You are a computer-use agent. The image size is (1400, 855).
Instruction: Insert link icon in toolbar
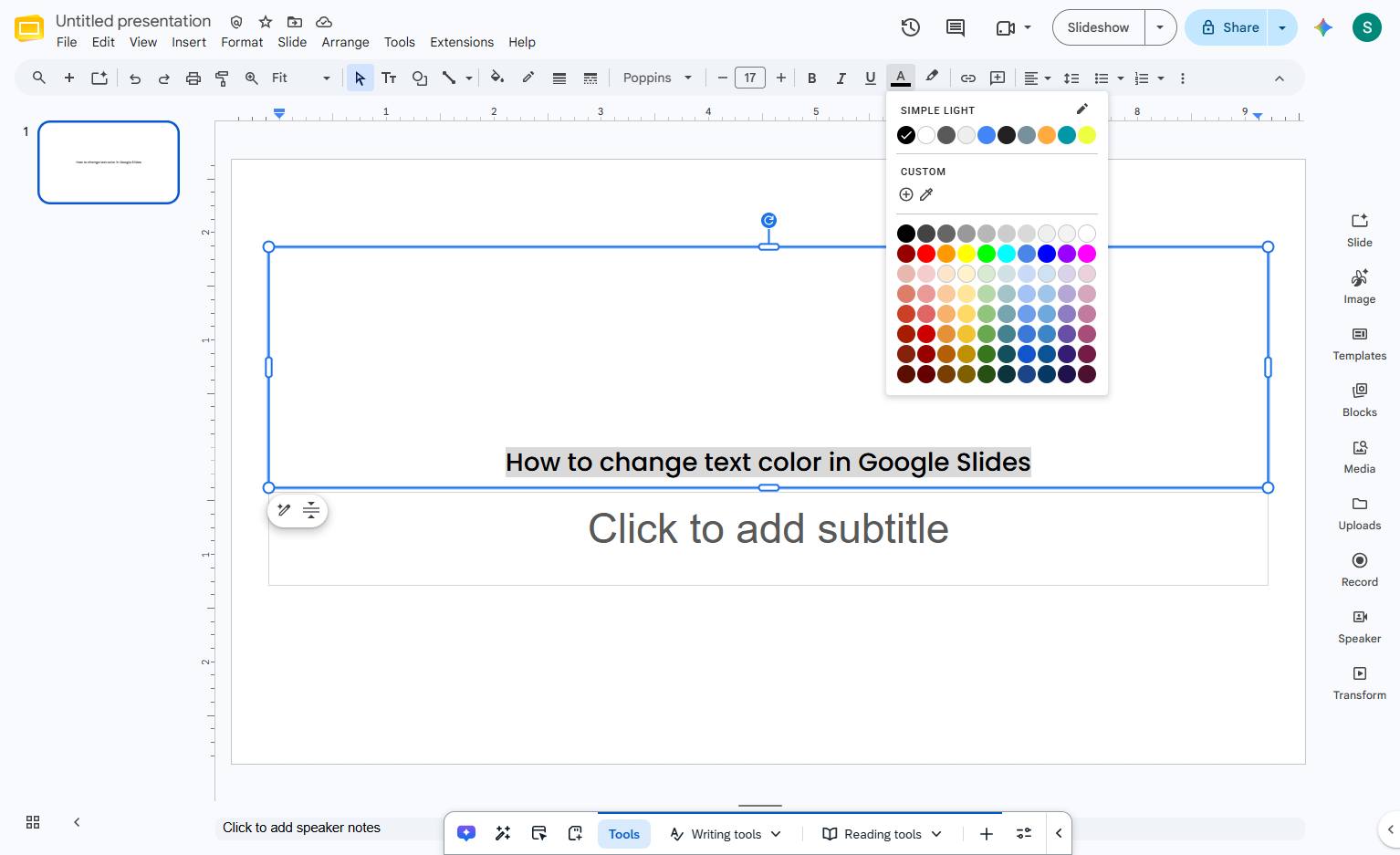pos(968,78)
